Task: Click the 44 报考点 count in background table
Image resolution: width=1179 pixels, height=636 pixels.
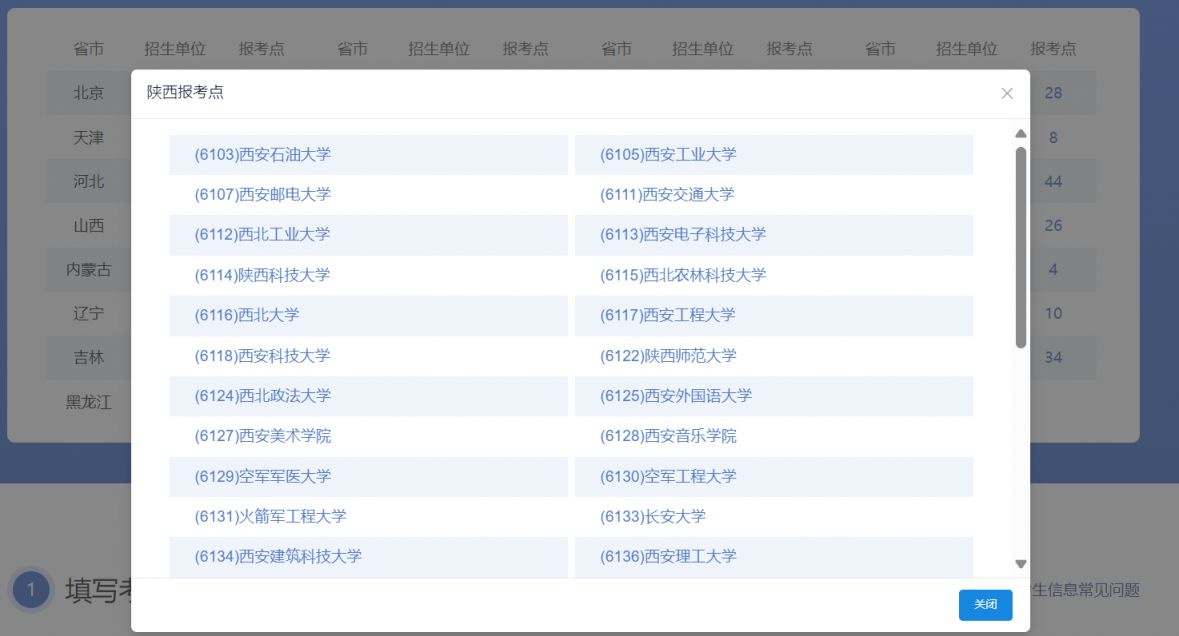Action: point(1053,181)
